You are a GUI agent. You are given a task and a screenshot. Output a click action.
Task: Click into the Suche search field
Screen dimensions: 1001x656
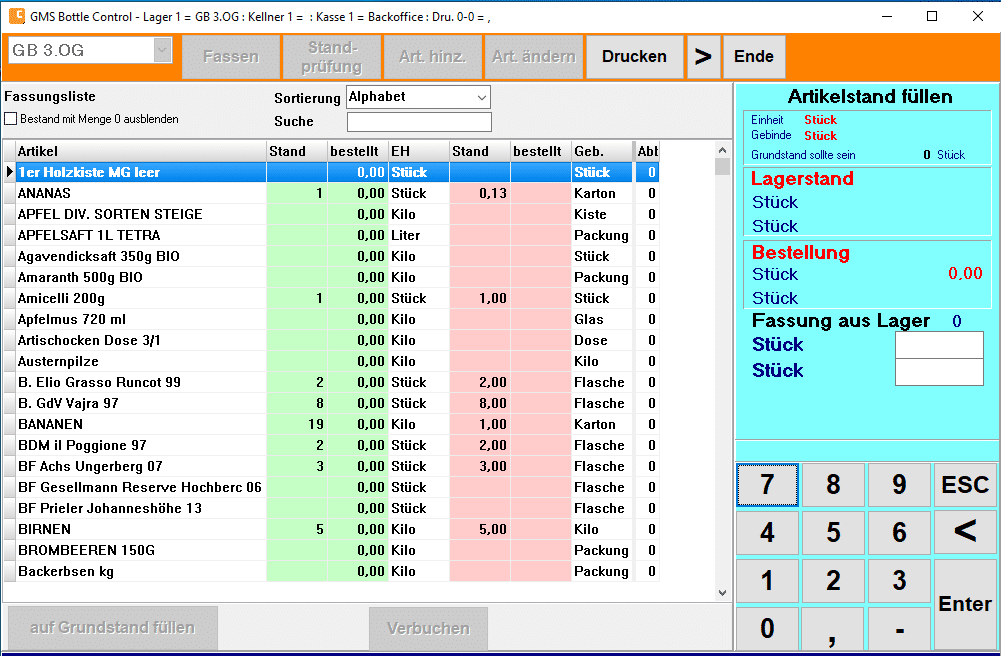(419, 122)
